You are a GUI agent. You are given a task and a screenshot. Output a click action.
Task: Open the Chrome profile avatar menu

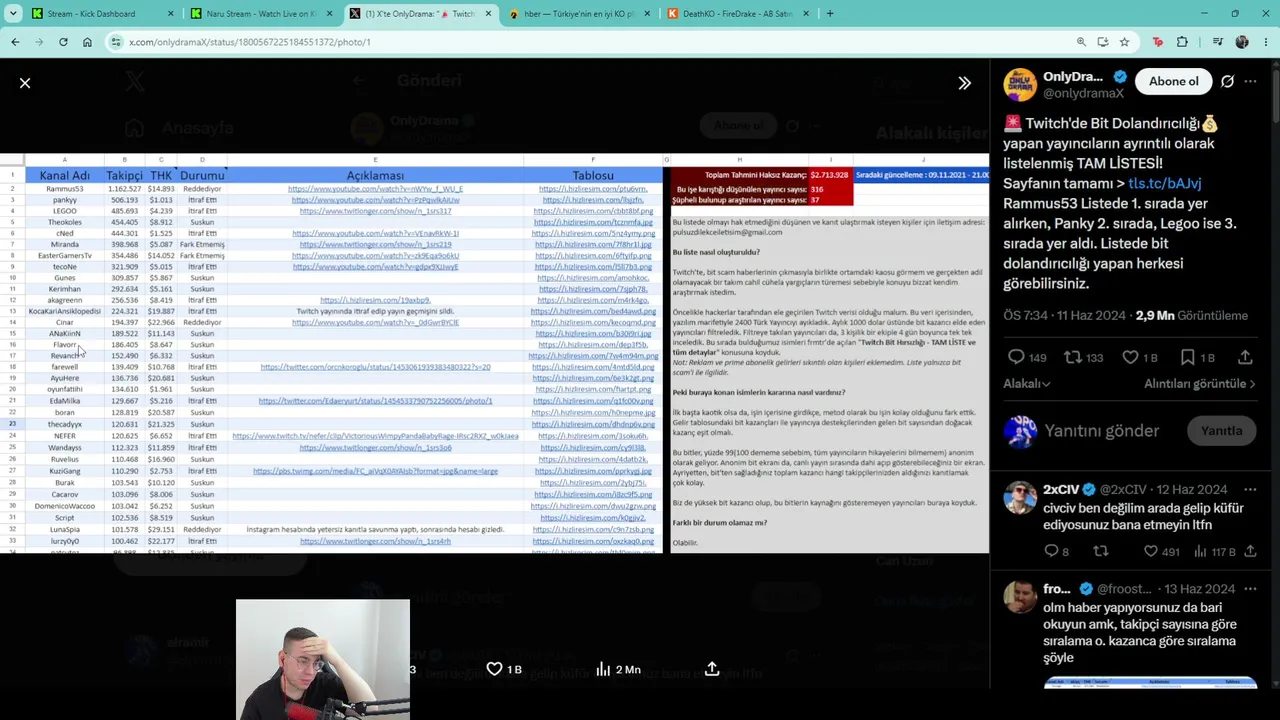click(x=1242, y=42)
